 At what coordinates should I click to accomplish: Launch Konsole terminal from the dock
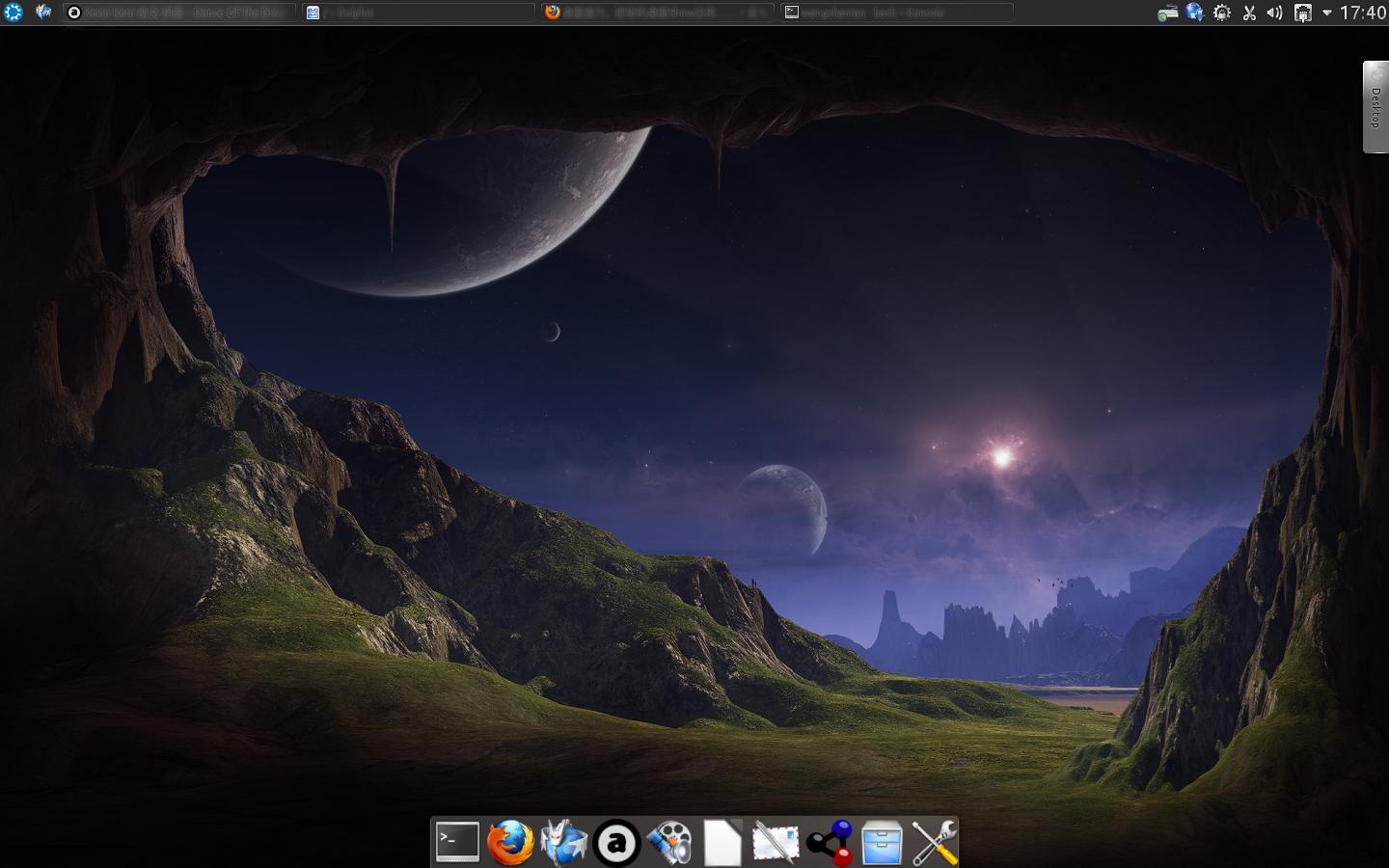(457, 842)
